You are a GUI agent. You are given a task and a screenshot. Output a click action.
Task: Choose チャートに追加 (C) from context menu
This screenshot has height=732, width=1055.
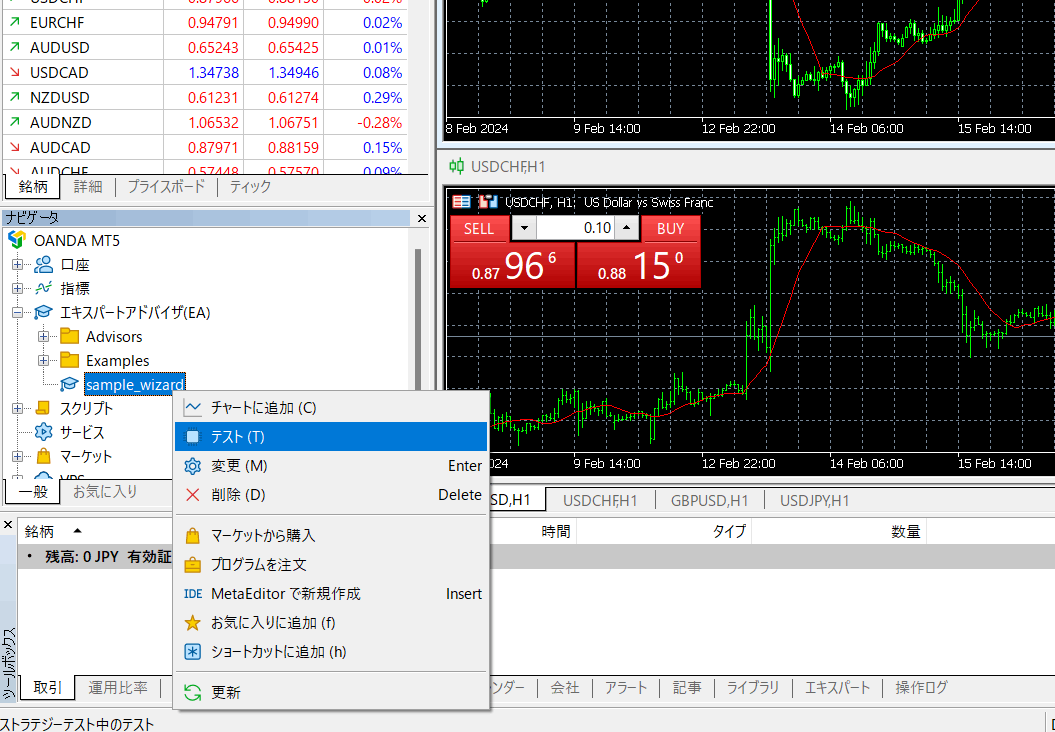point(330,408)
